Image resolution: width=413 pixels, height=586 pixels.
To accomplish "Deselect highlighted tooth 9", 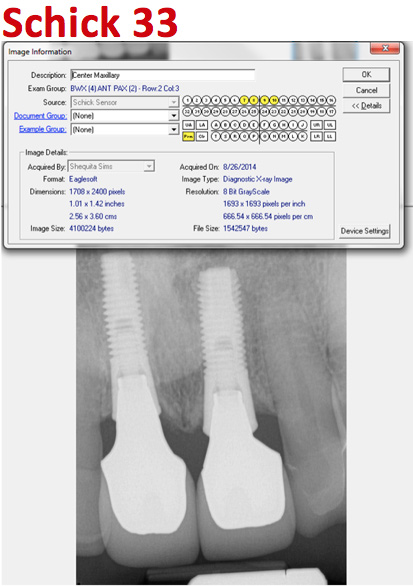I will [265, 100].
